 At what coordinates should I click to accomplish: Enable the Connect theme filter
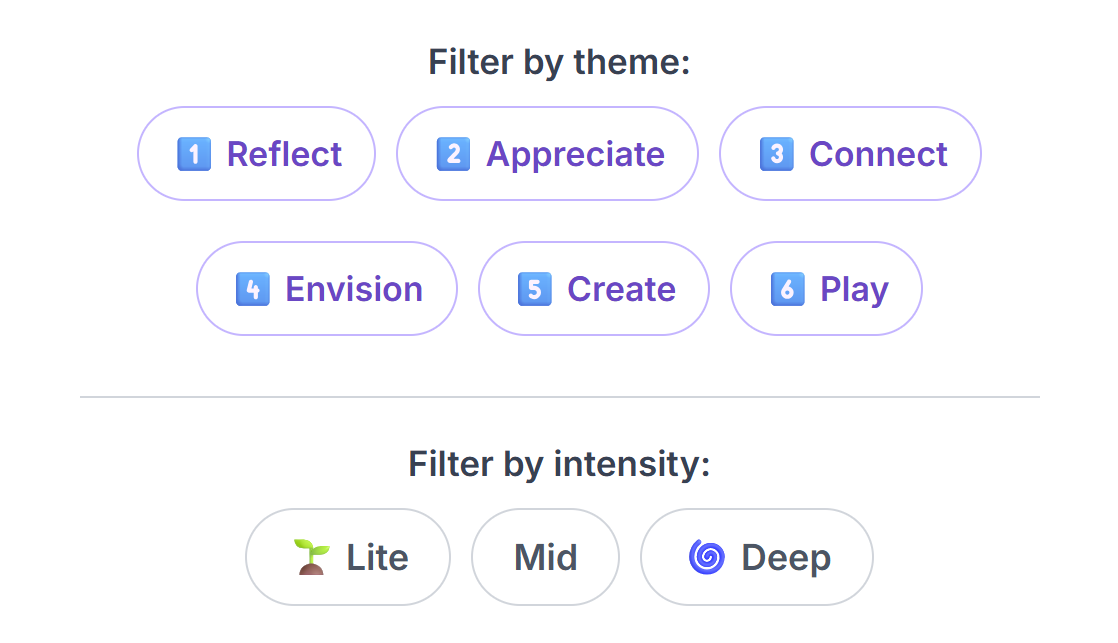(850, 154)
